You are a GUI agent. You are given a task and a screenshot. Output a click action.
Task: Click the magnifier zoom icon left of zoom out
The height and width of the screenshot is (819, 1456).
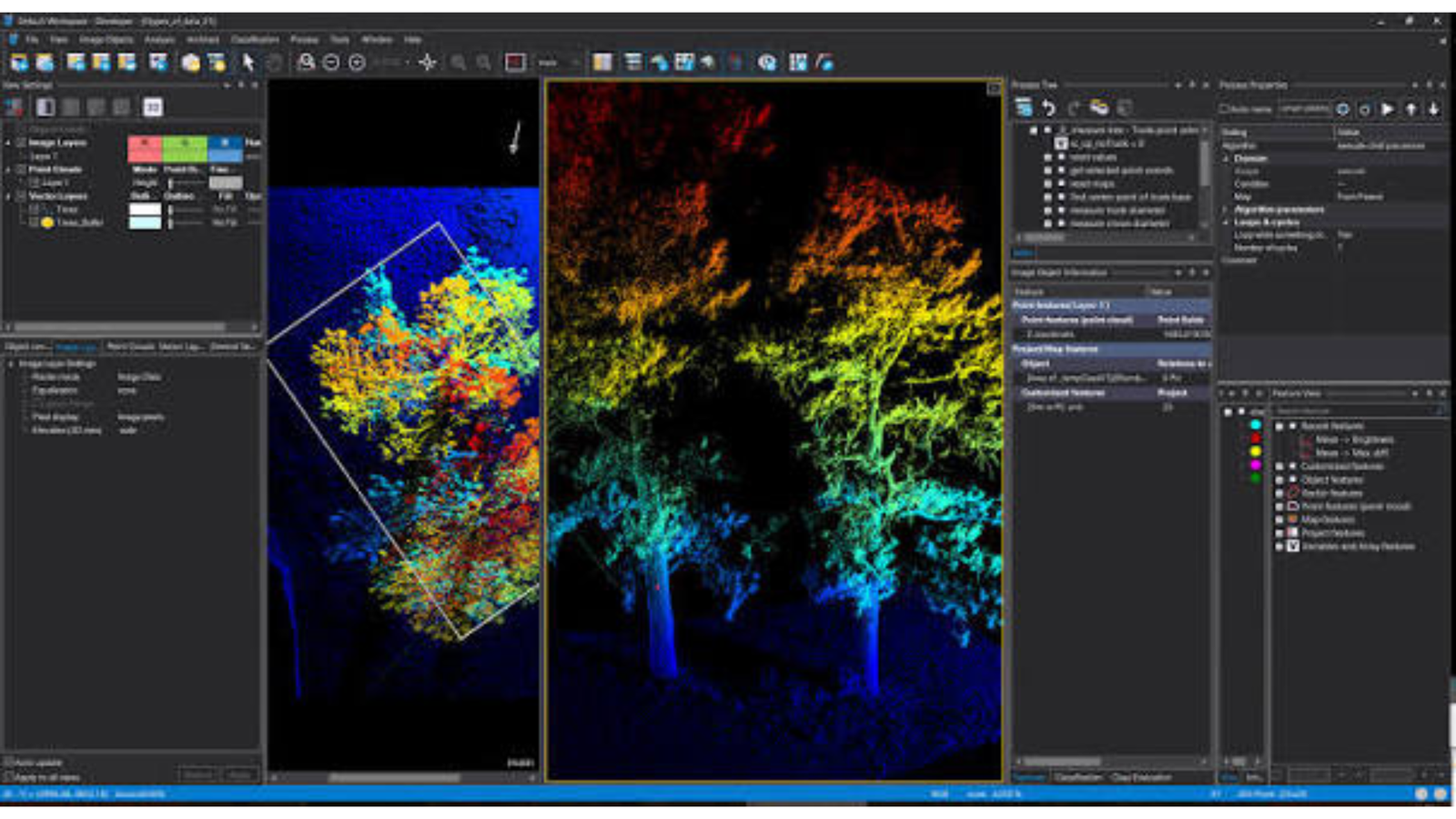(306, 62)
